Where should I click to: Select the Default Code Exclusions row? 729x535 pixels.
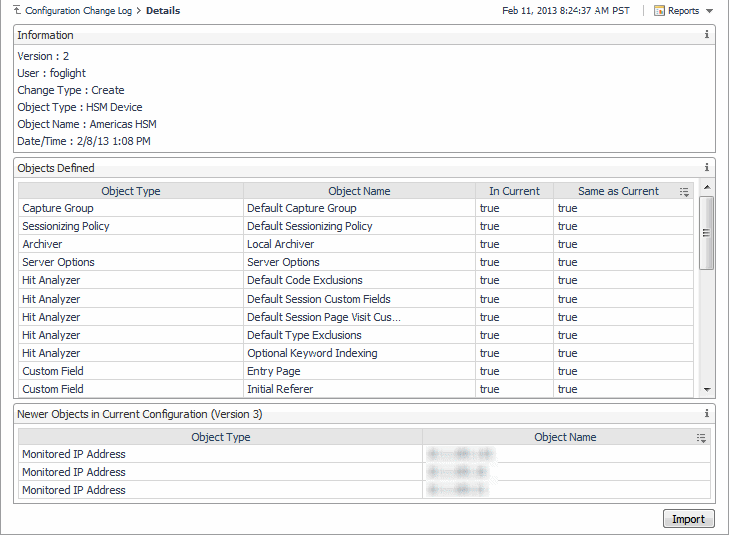point(356,280)
